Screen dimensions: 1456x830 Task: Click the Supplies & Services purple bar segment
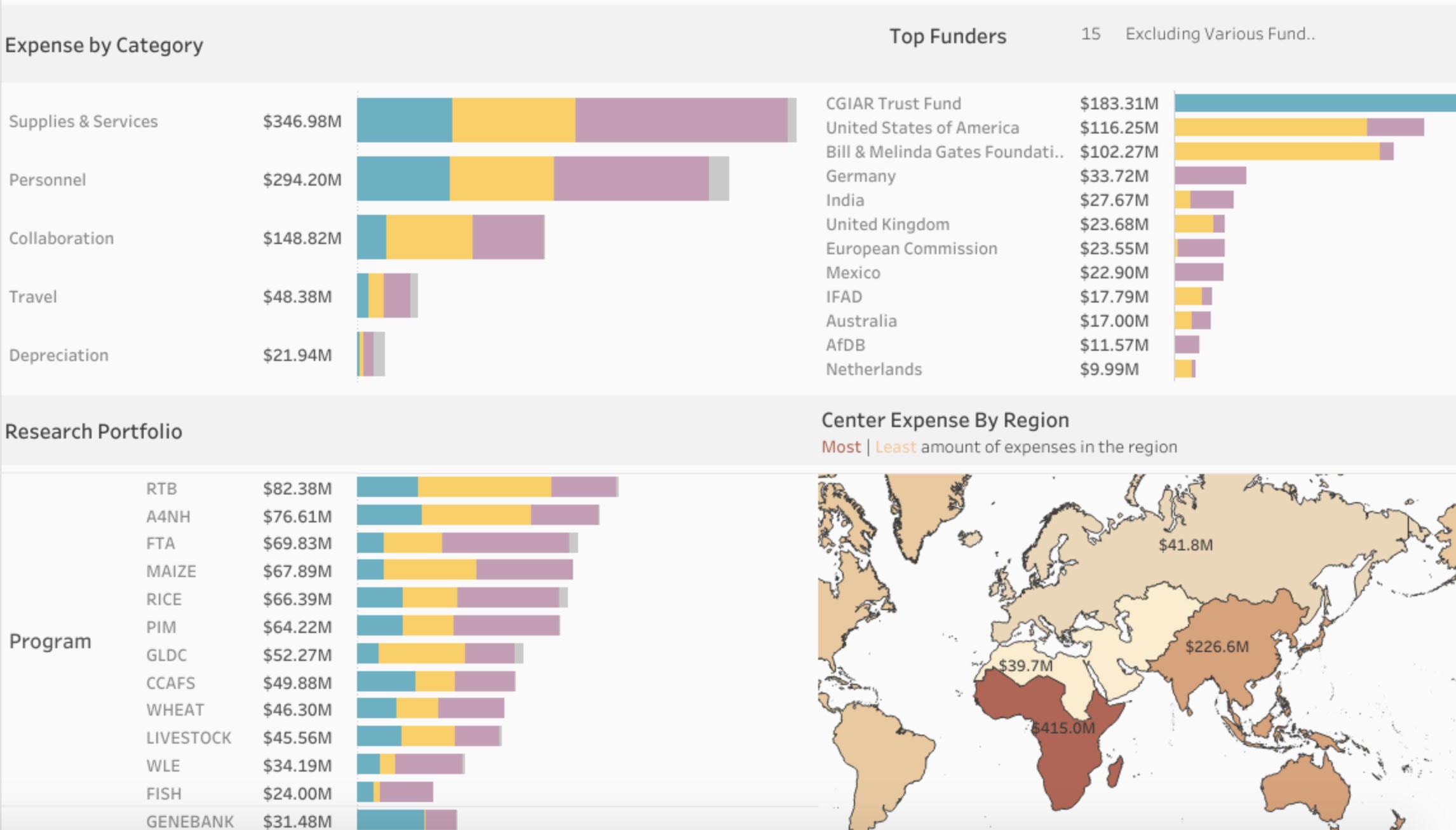681,120
